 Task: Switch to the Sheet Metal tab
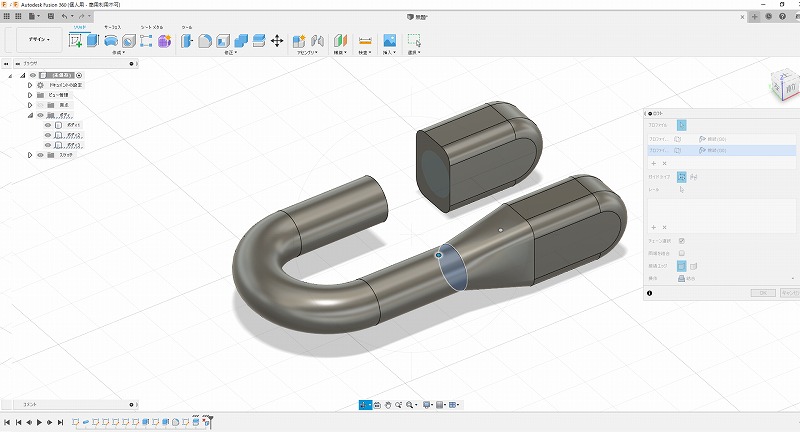153,27
